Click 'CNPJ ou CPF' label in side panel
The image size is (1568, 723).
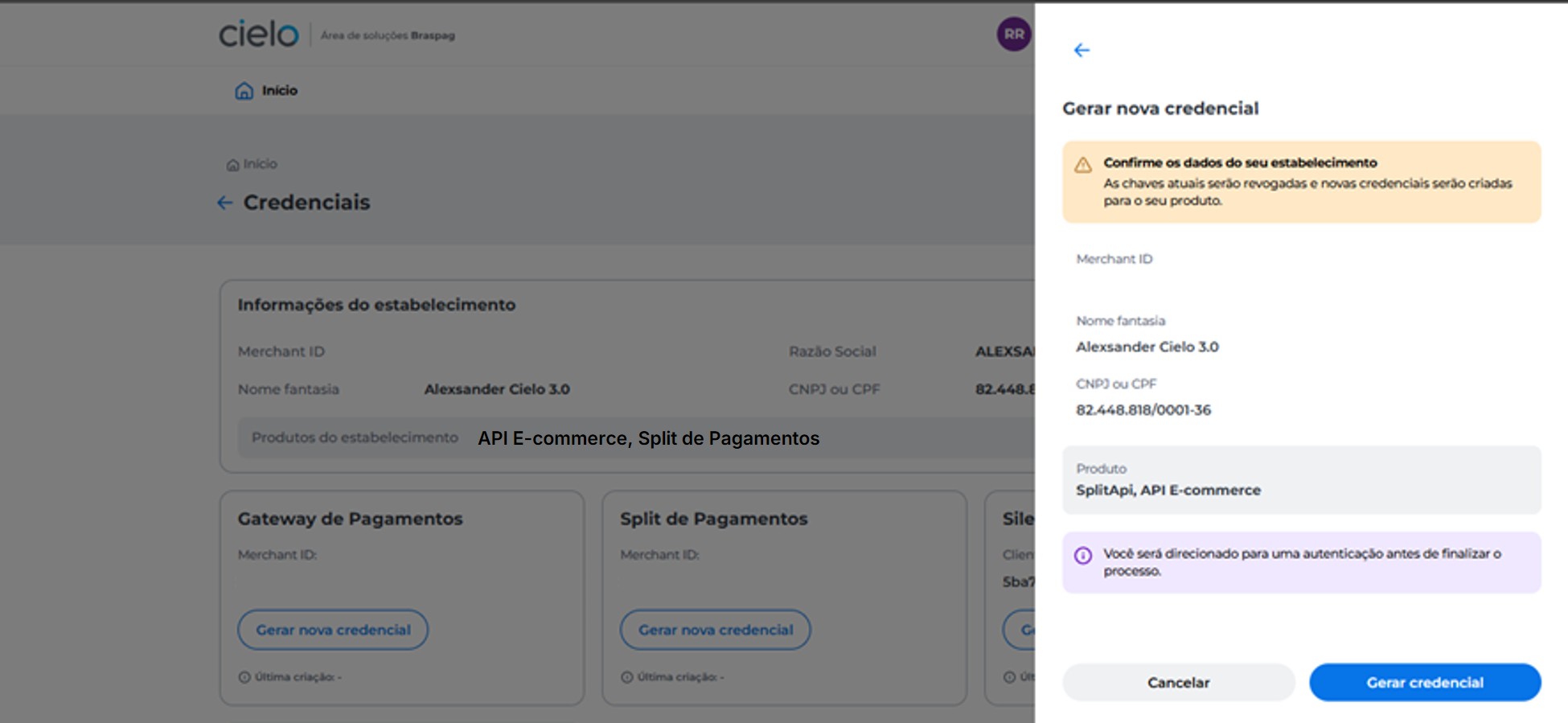pos(1116,384)
